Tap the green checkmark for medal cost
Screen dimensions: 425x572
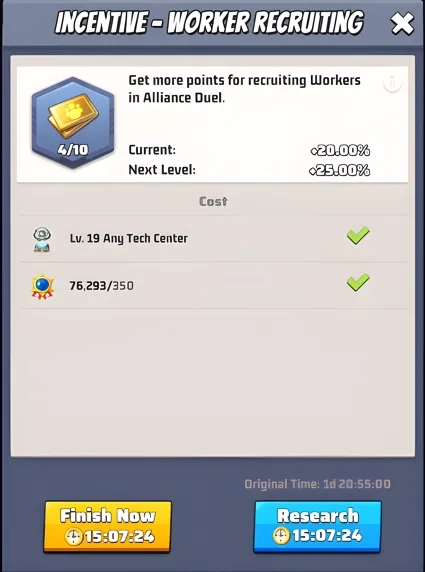(x=358, y=282)
